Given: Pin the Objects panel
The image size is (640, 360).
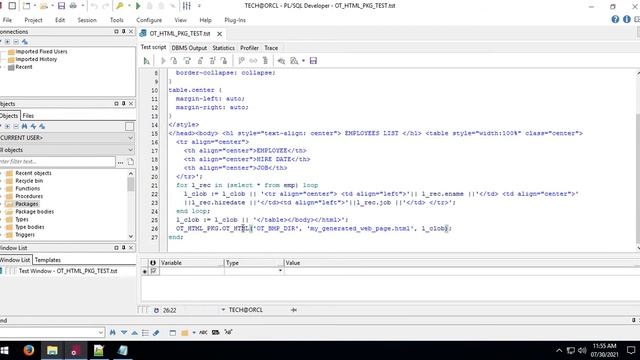Looking at the screenshot, I should point(124,104).
